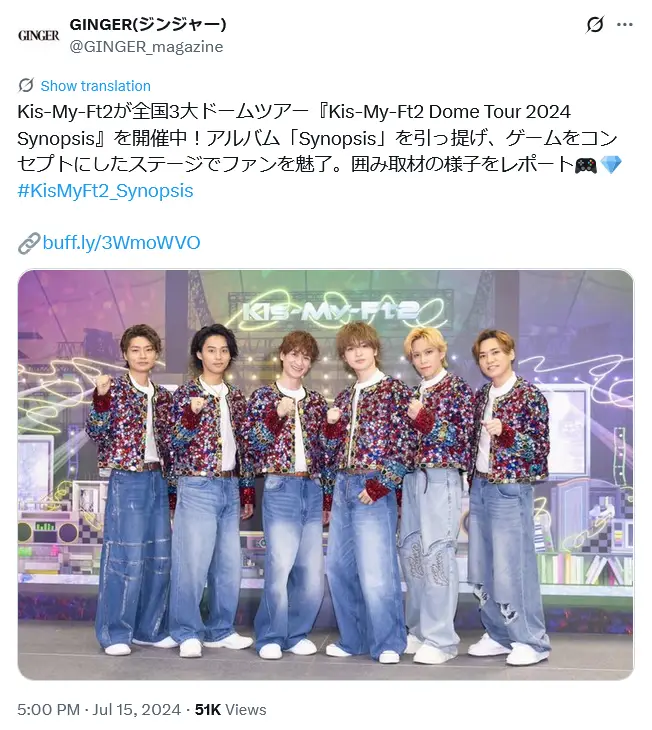Image resolution: width=652 pixels, height=730 pixels.
Task: Click the blue gem emoji in tweet
Action: click(x=611, y=165)
